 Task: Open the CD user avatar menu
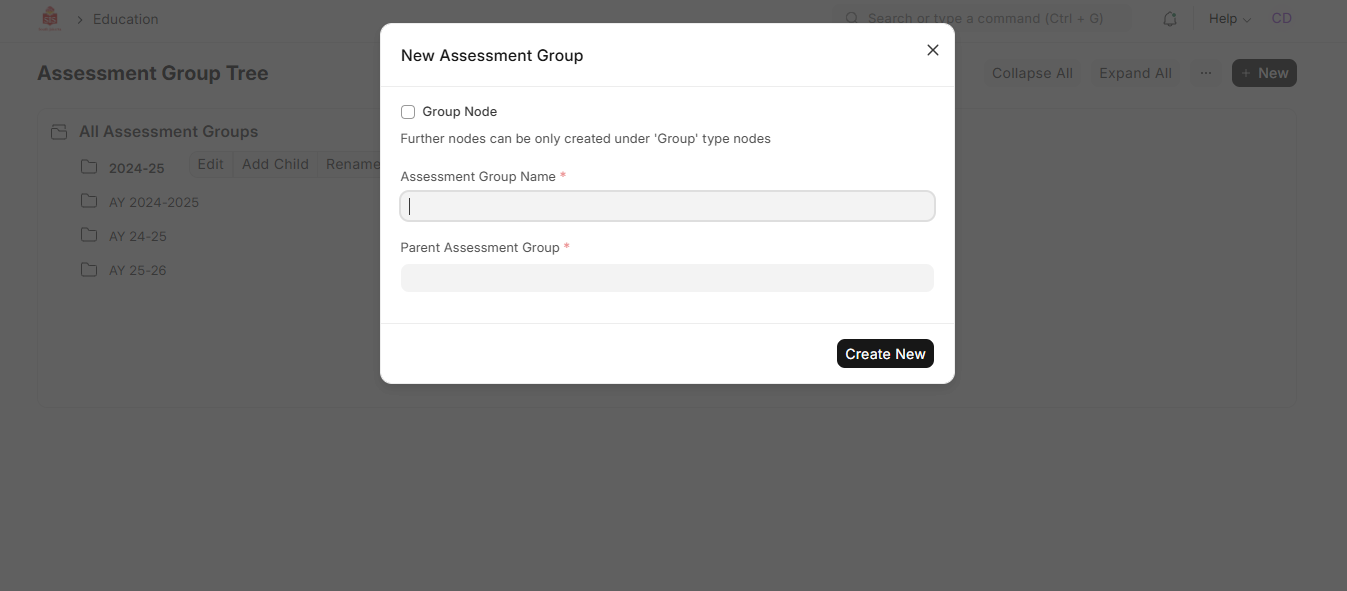(x=1281, y=19)
